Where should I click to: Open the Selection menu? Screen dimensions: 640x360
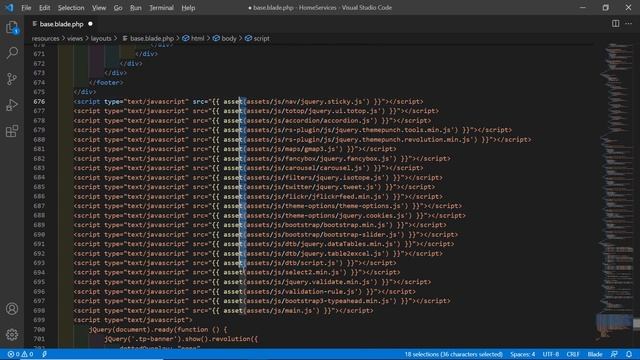coord(71,8)
